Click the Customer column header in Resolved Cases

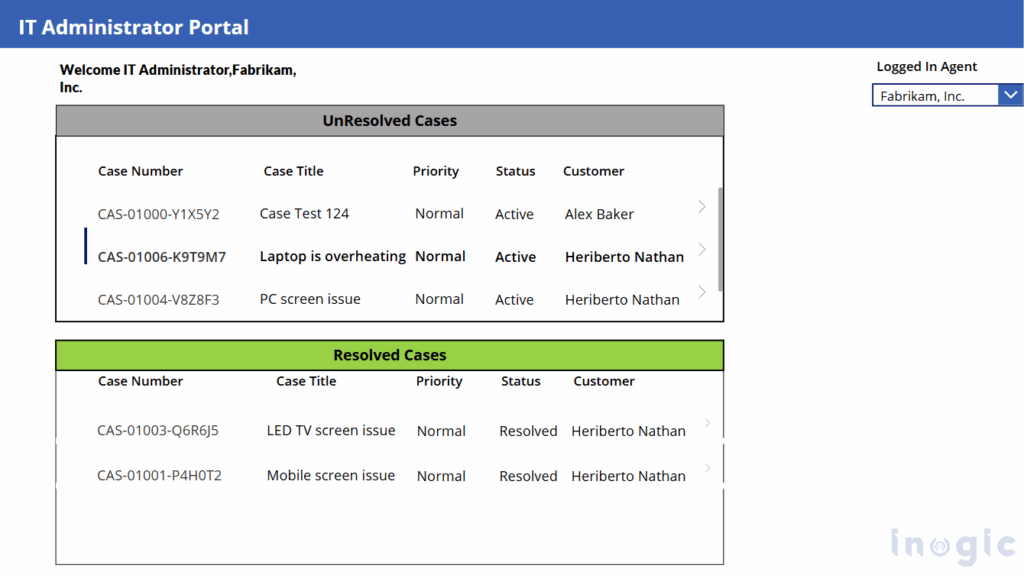click(x=604, y=381)
